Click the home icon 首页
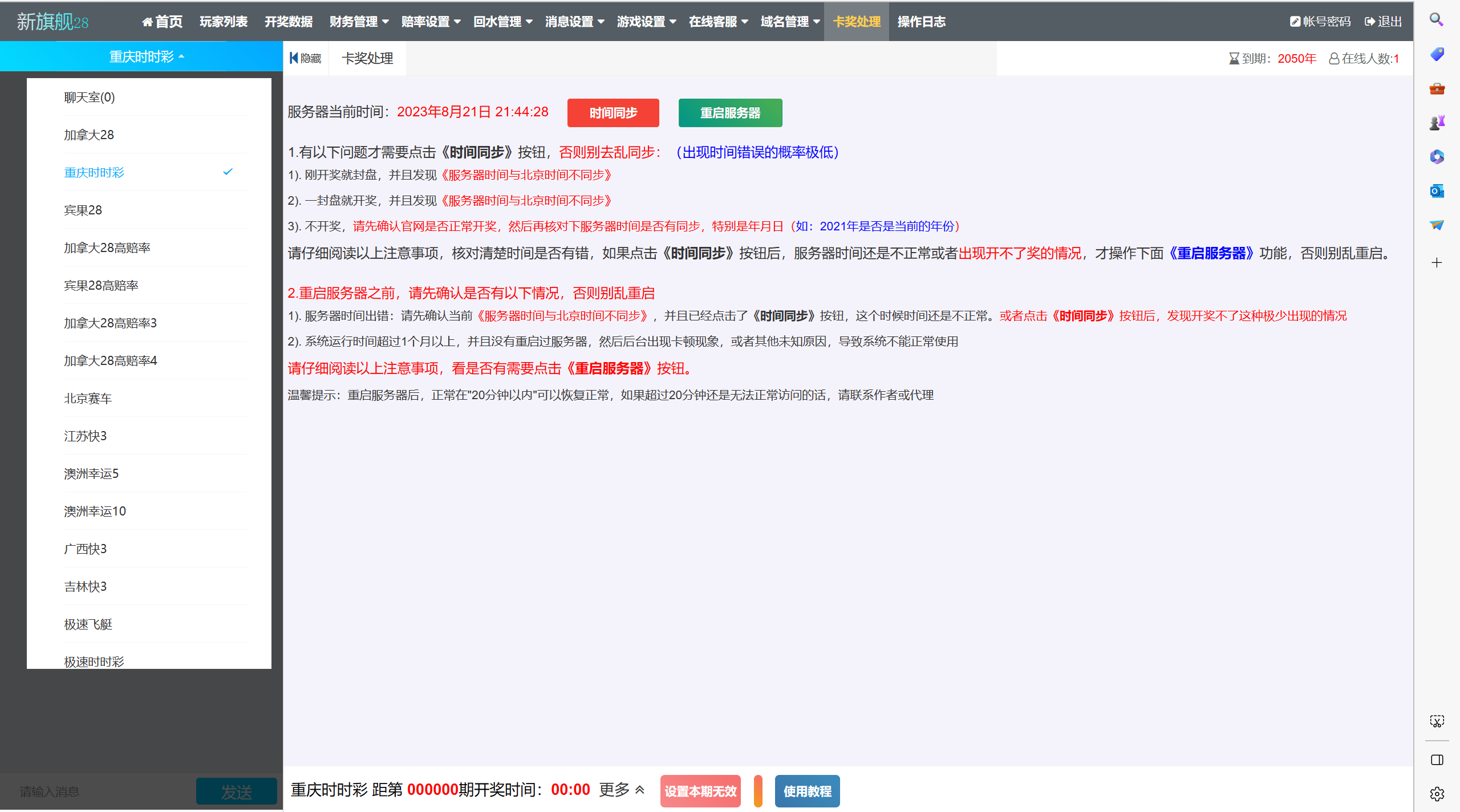This screenshot has height=812, width=1460. click(148, 22)
